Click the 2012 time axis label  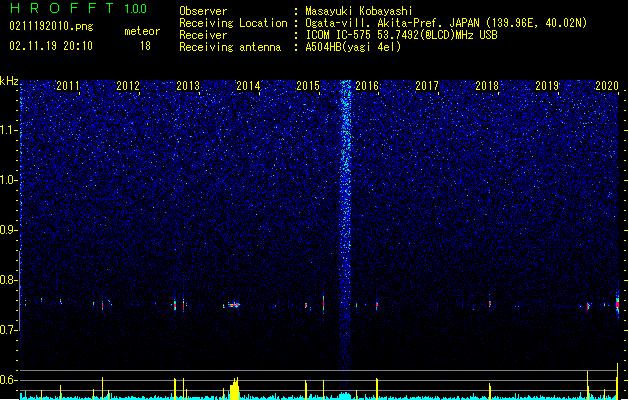pos(128,86)
